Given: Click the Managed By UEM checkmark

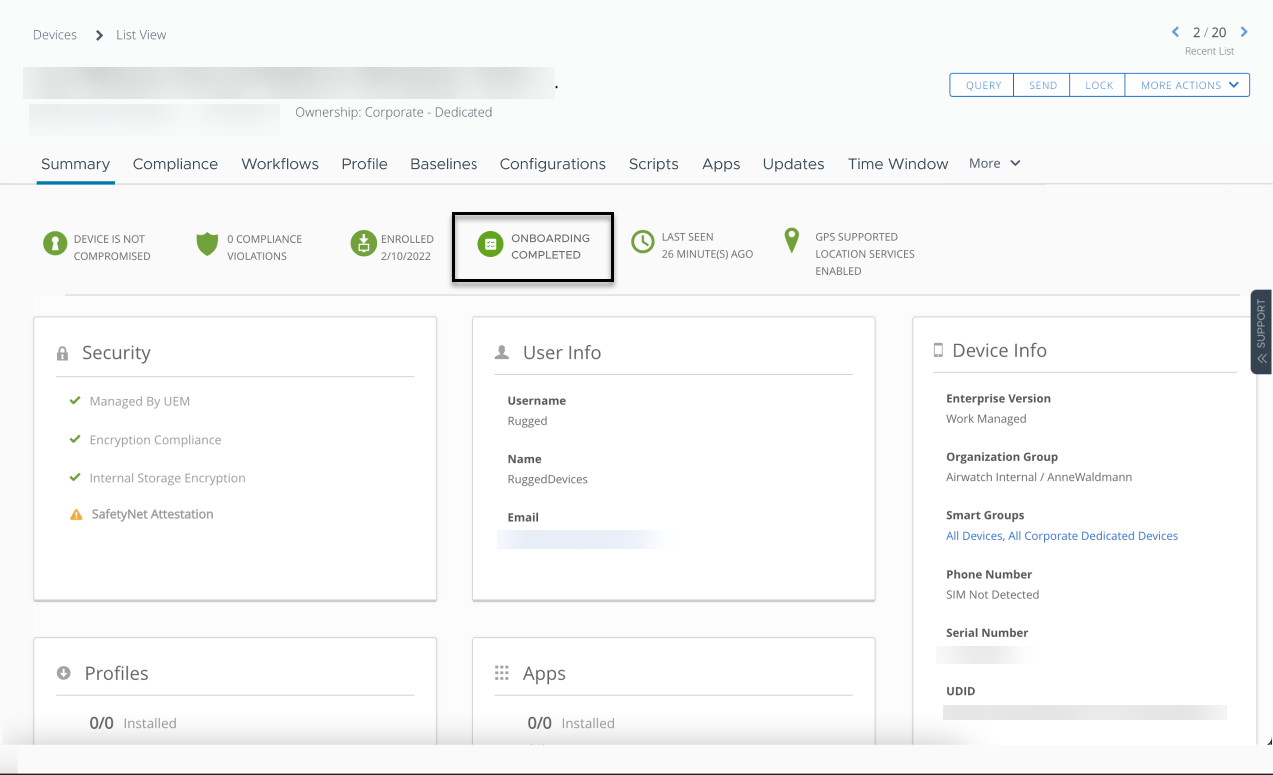Looking at the screenshot, I should (75, 400).
